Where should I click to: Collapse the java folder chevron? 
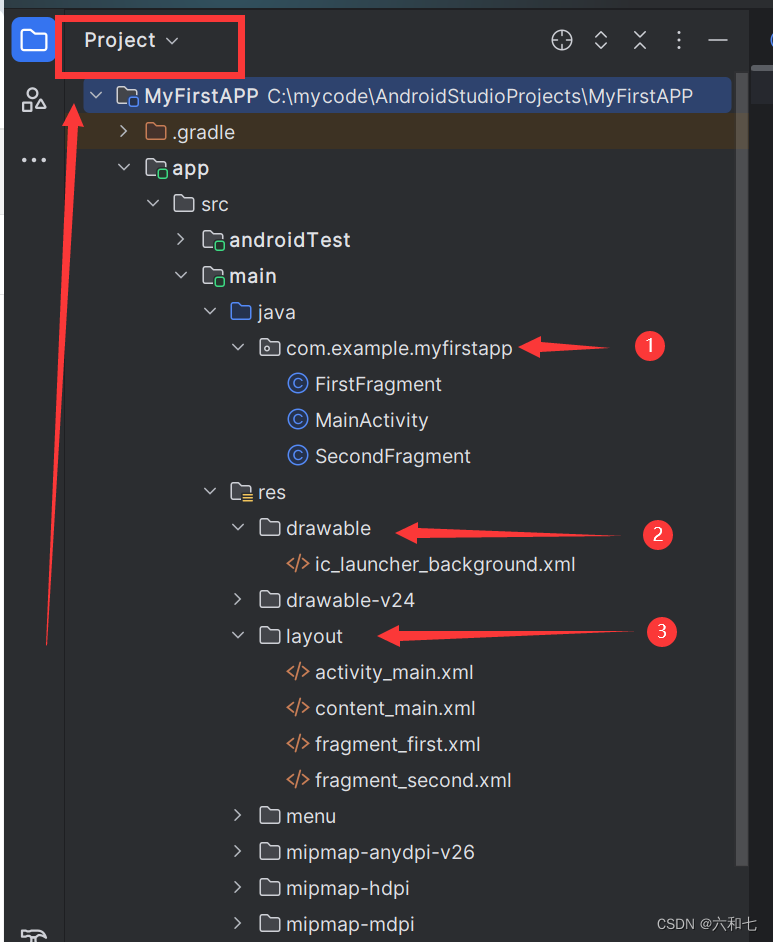tap(210, 312)
